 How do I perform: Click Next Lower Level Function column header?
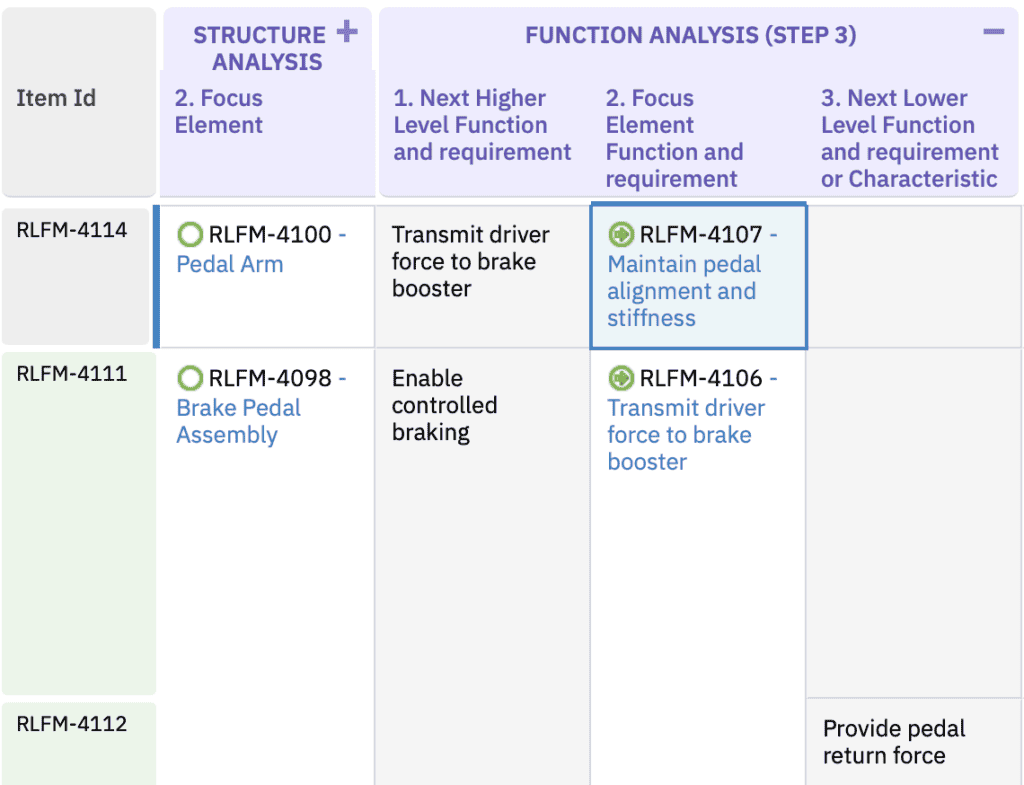coord(908,139)
